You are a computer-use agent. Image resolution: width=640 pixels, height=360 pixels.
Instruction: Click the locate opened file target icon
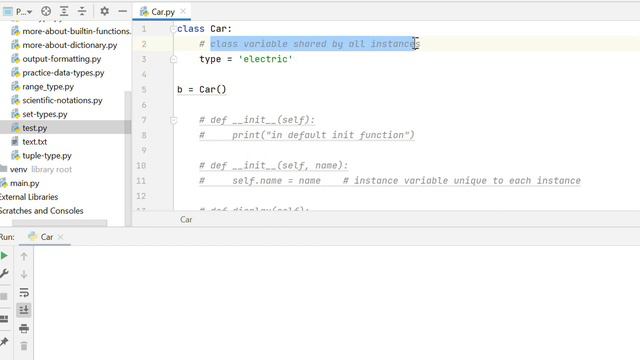[x=46, y=11]
